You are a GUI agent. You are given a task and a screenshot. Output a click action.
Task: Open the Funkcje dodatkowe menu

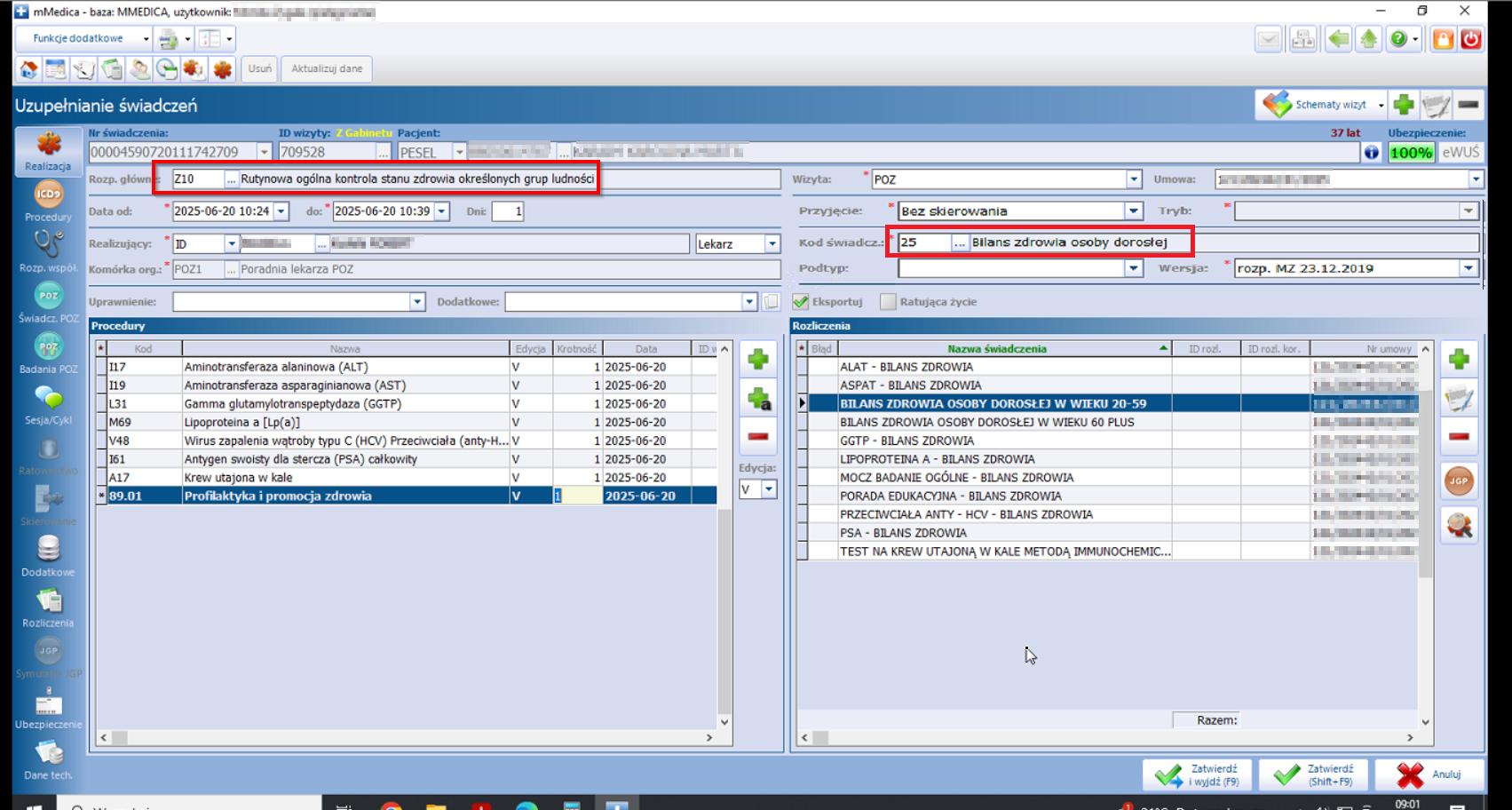84,39
